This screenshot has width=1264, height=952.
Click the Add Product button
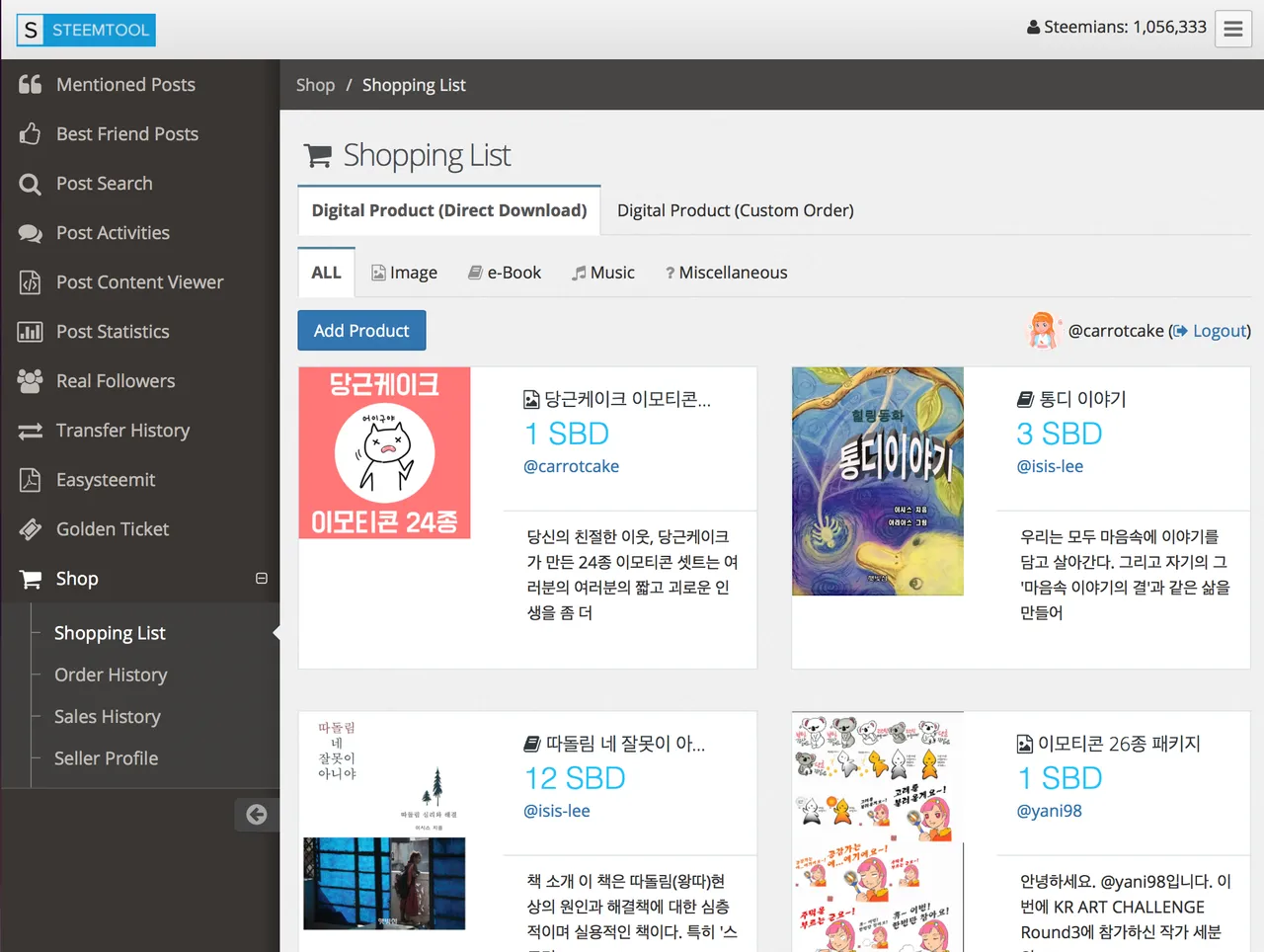tap(361, 330)
